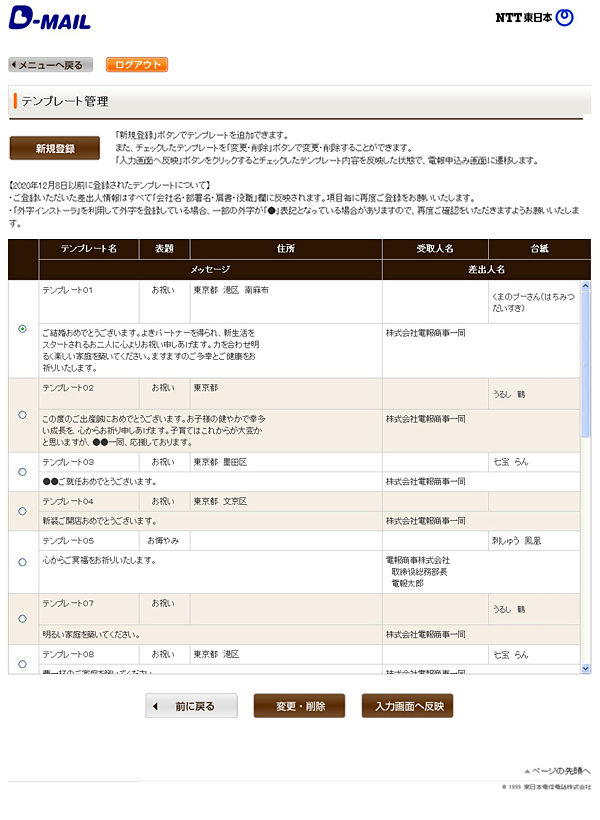This screenshot has height=820, width=600.
Task: Click the ●●ご就任おめでとうございます message
Action: [x=99, y=482]
